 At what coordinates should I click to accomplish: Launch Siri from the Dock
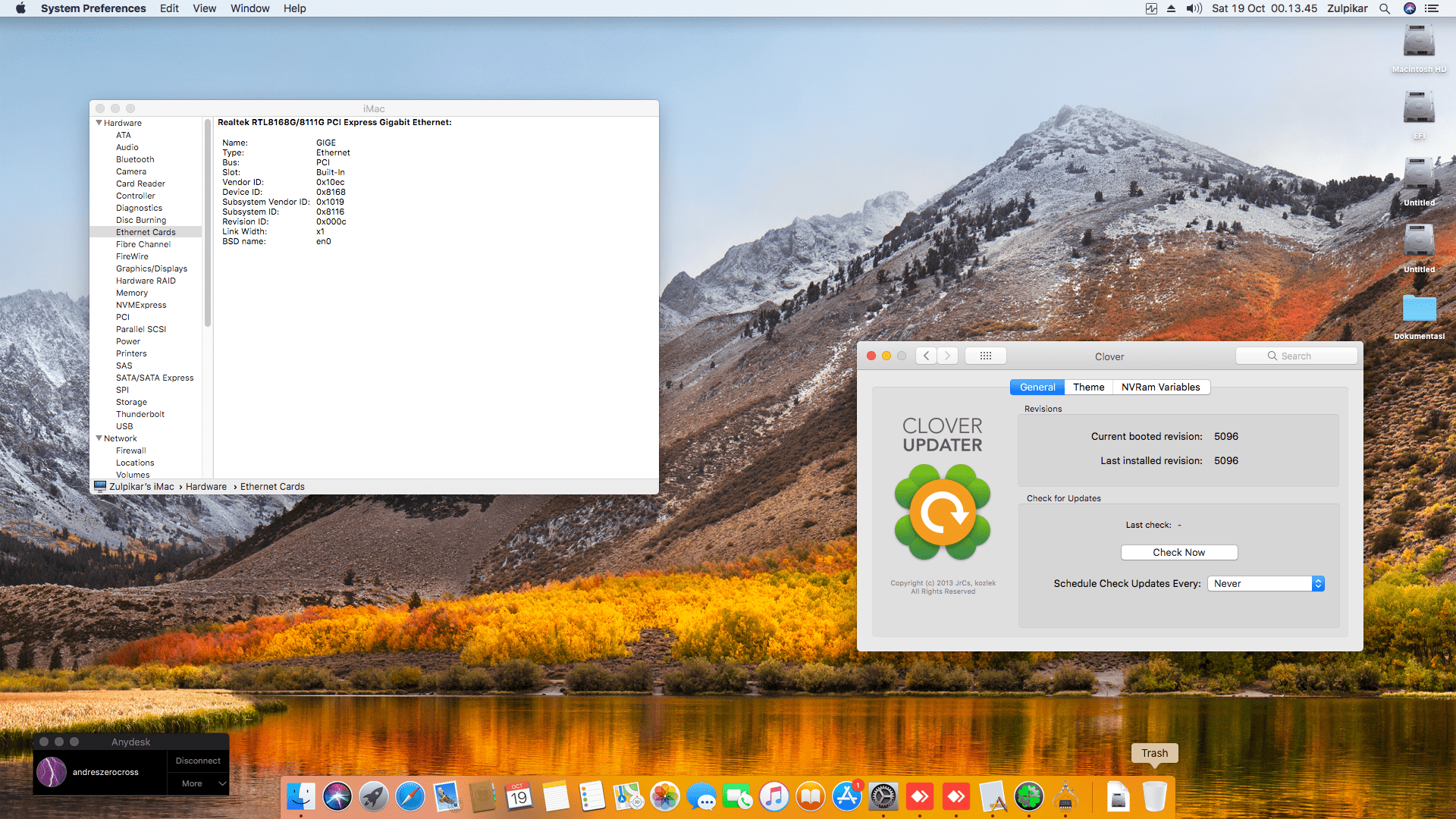[x=337, y=797]
